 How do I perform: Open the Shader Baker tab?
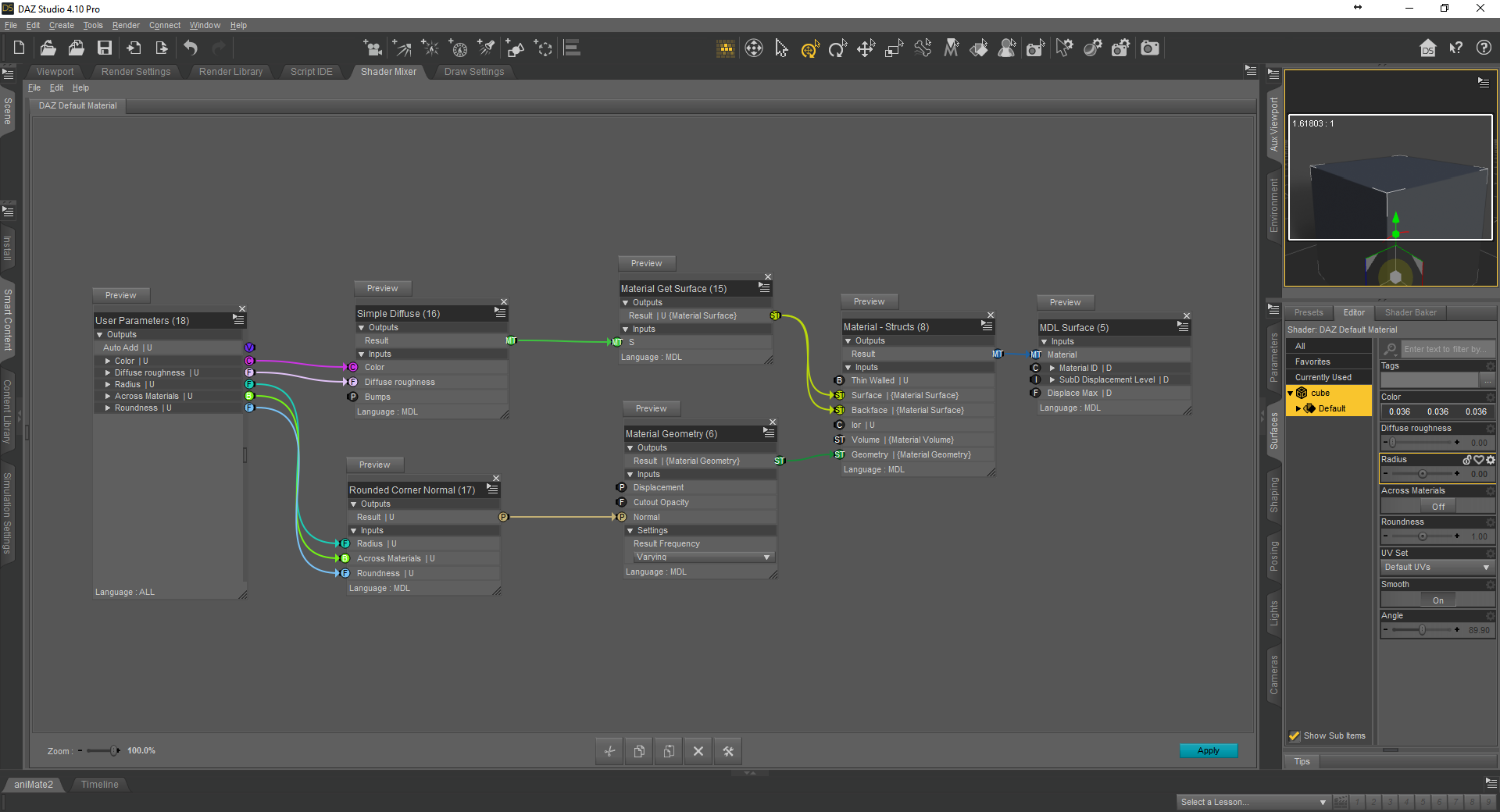tap(1411, 312)
